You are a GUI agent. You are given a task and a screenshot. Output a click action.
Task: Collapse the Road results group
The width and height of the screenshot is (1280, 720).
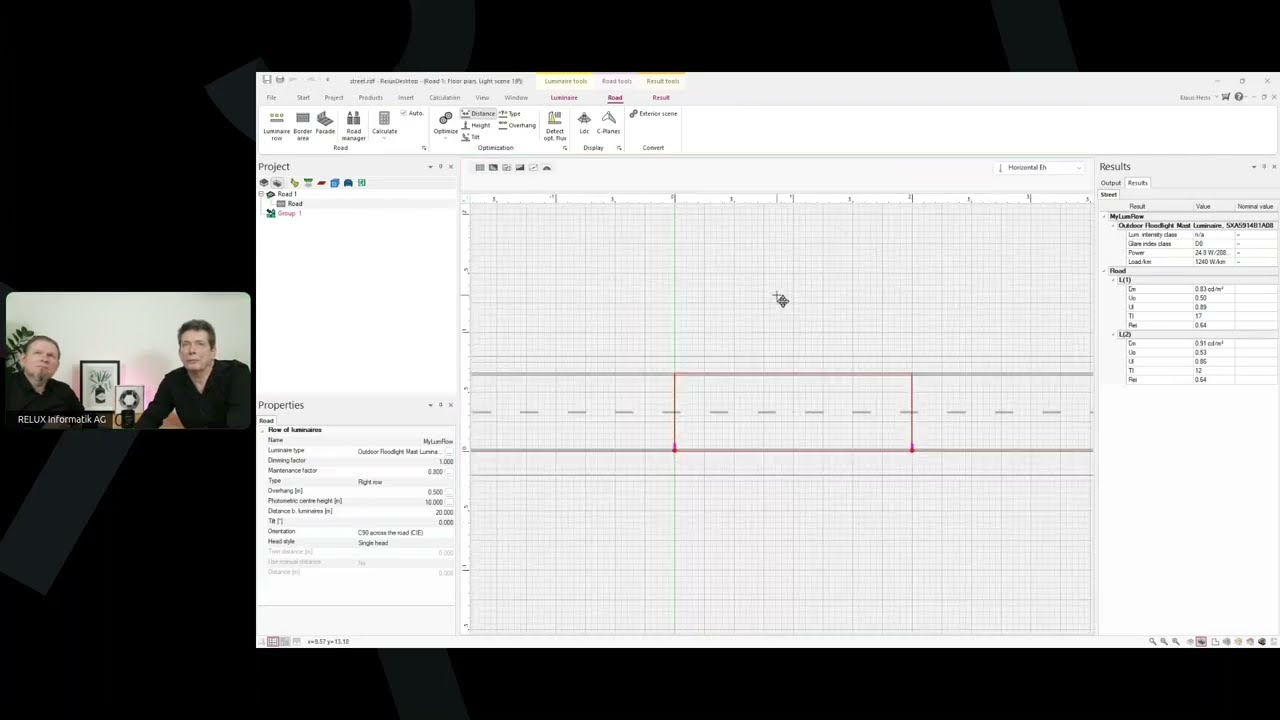(x=1105, y=271)
